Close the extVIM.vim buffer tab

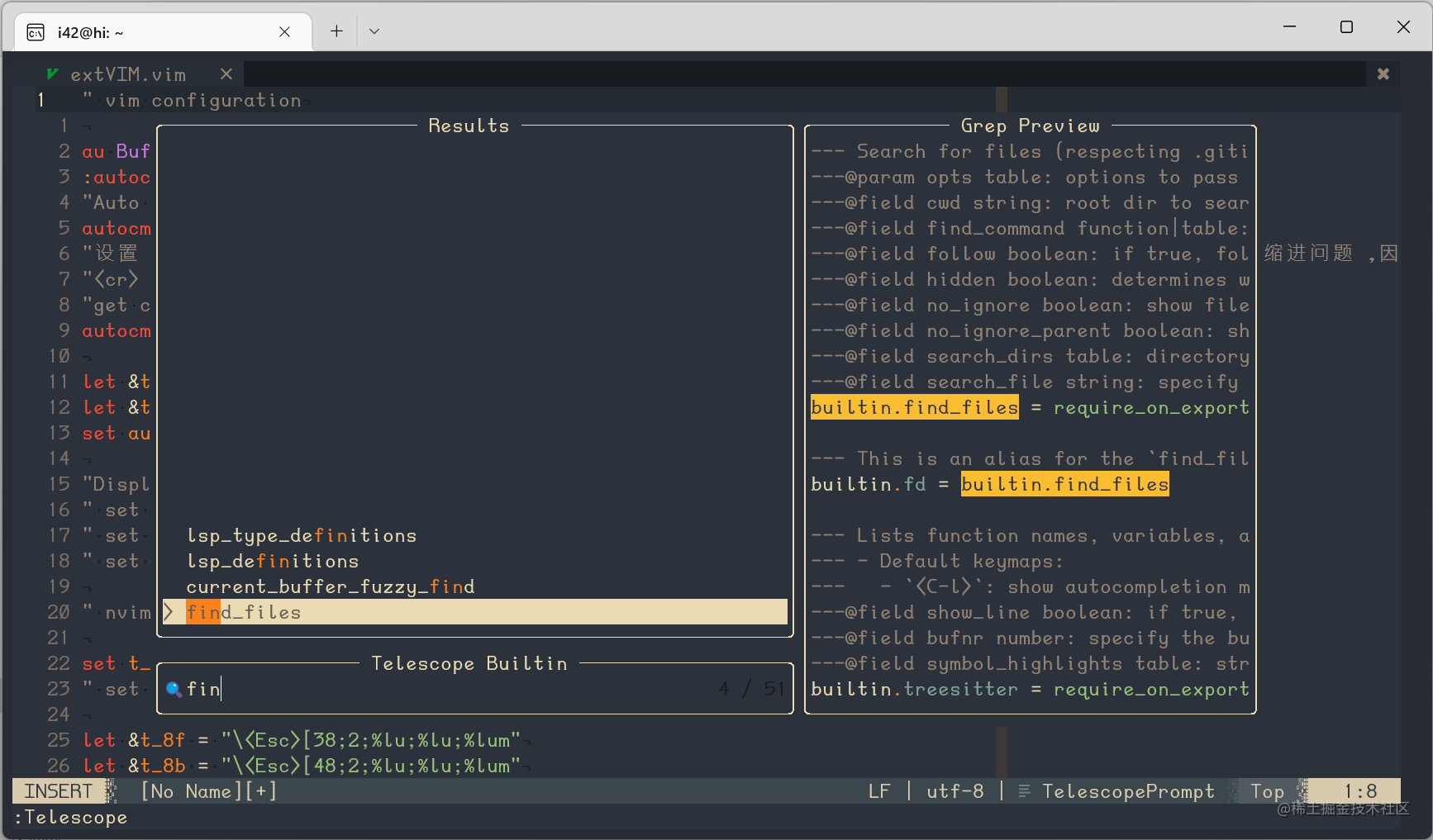(x=226, y=74)
